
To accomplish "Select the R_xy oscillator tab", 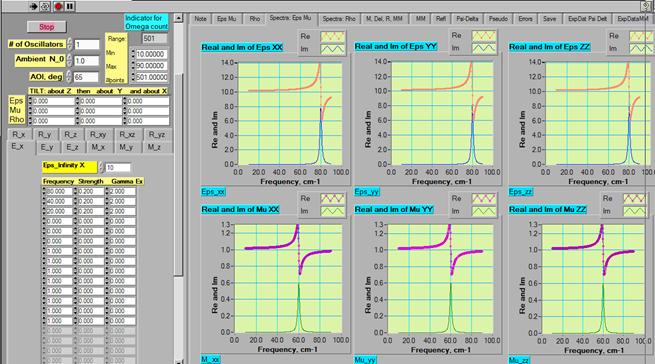I will pos(98,135).
